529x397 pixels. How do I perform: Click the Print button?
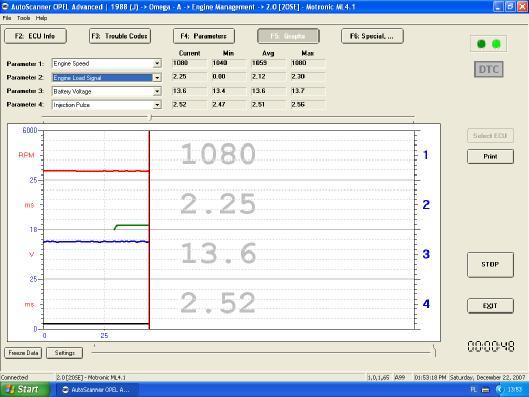(490, 157)
